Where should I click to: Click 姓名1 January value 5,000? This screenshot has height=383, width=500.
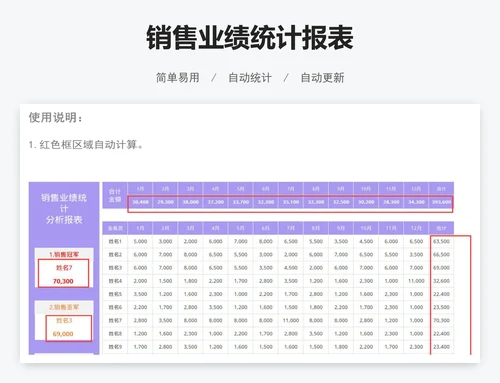(x=140, y=241)
